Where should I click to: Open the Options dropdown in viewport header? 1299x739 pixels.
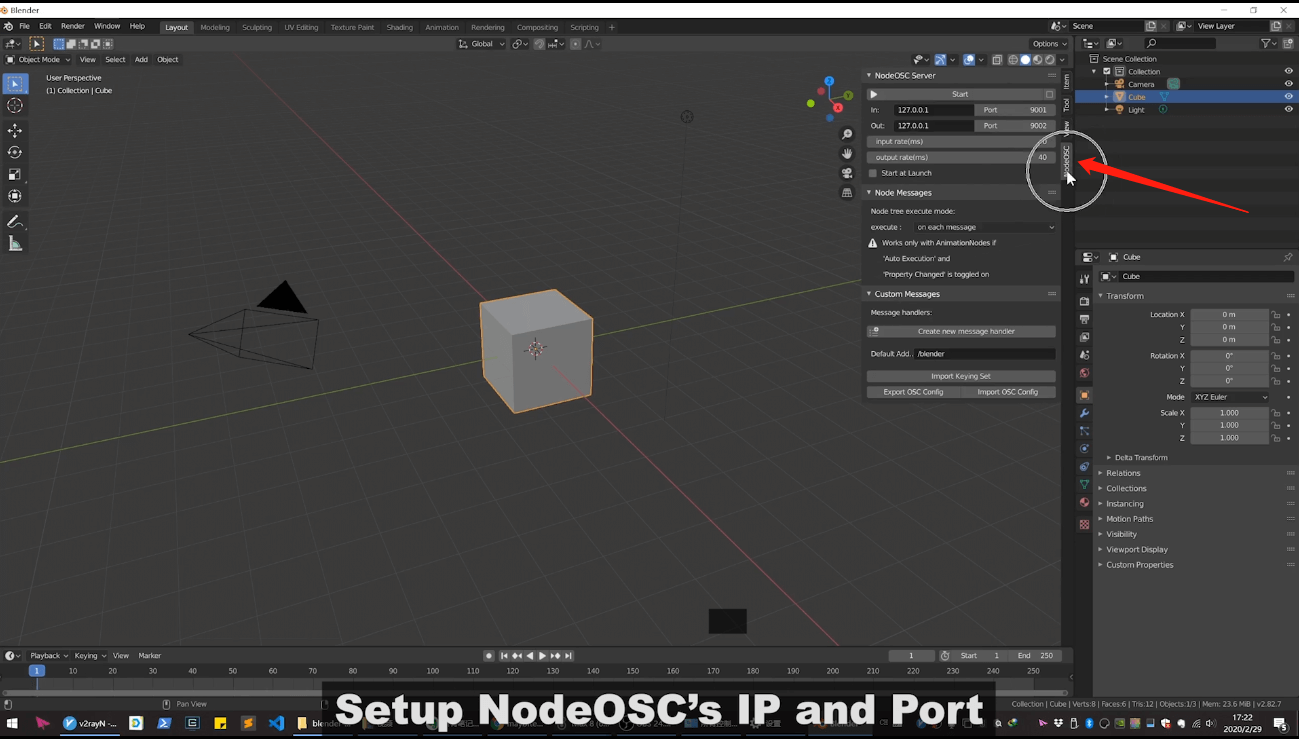click(x=1049, y=44)
